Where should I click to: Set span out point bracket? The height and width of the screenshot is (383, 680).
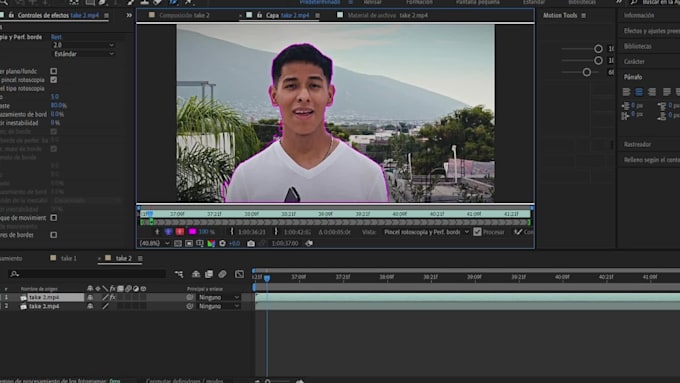coord(276,232)
